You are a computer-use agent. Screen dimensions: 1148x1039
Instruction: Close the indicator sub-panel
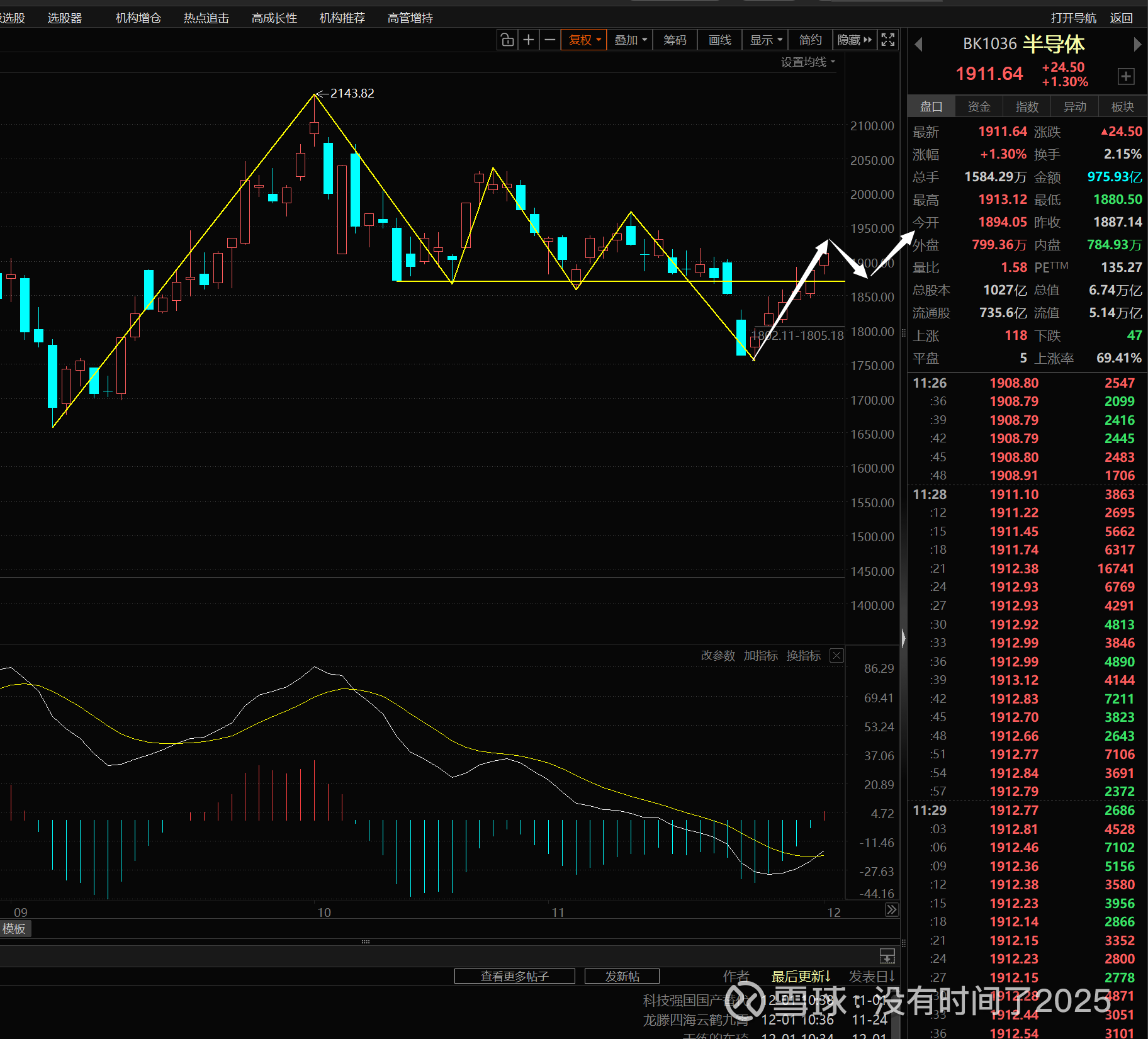836,656
